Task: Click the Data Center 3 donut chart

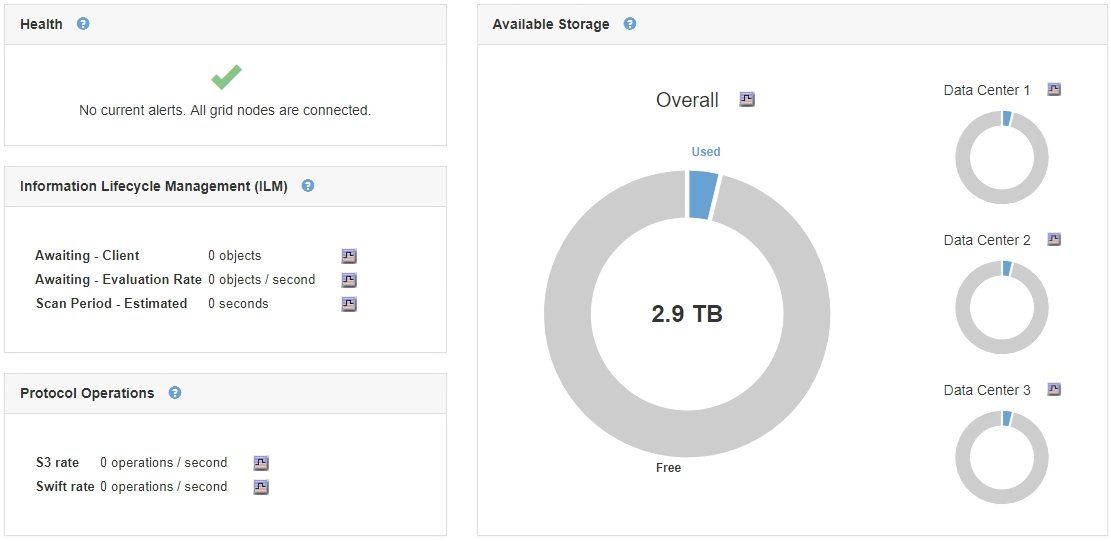Action: pos(961,458)
